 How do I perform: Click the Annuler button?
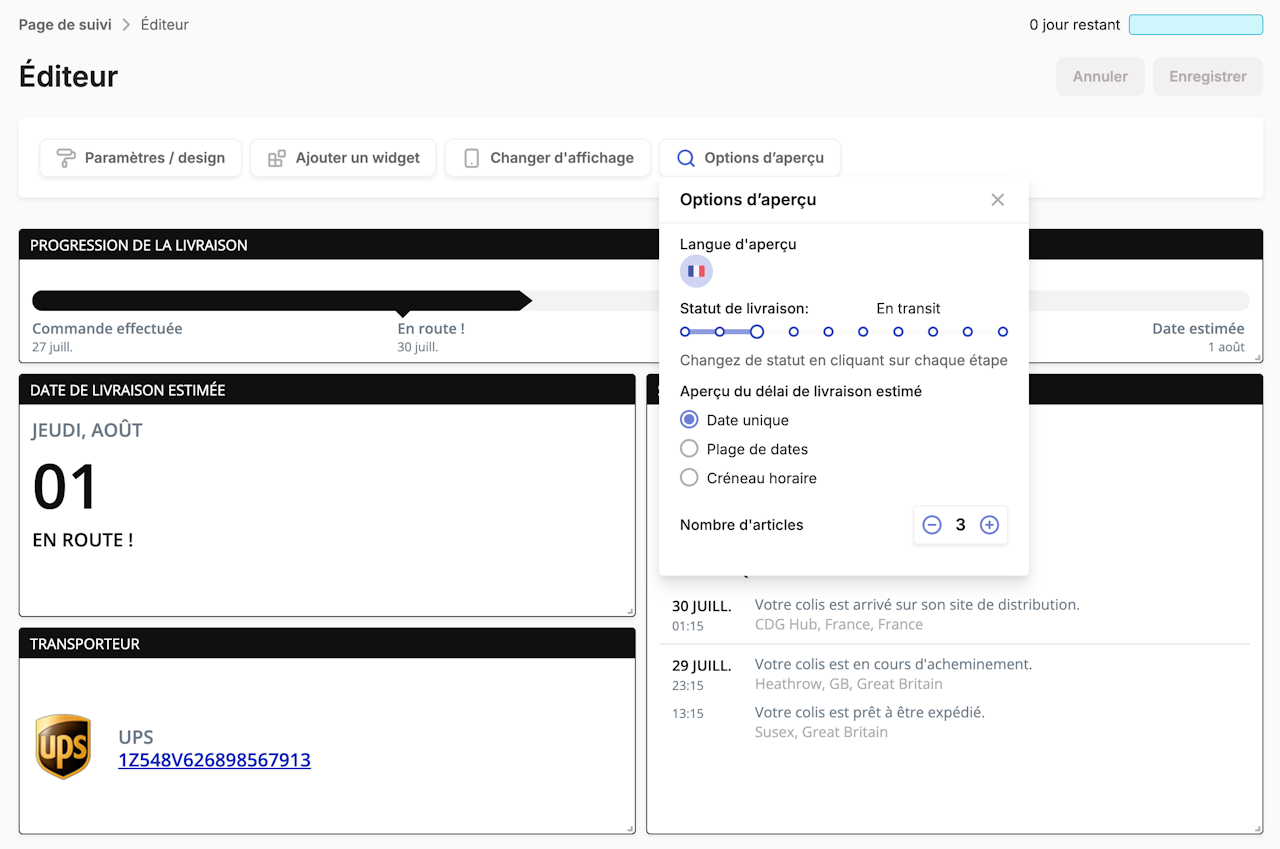tap(1100, 76)
